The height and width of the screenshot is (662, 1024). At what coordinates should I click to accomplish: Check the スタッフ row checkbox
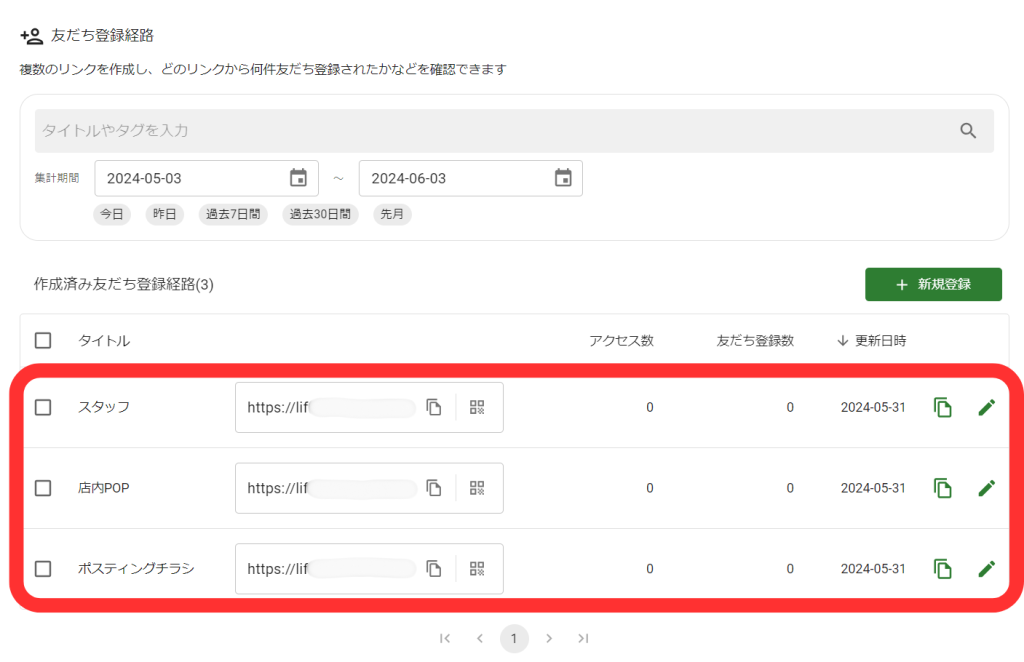click(x=43, y=407)
